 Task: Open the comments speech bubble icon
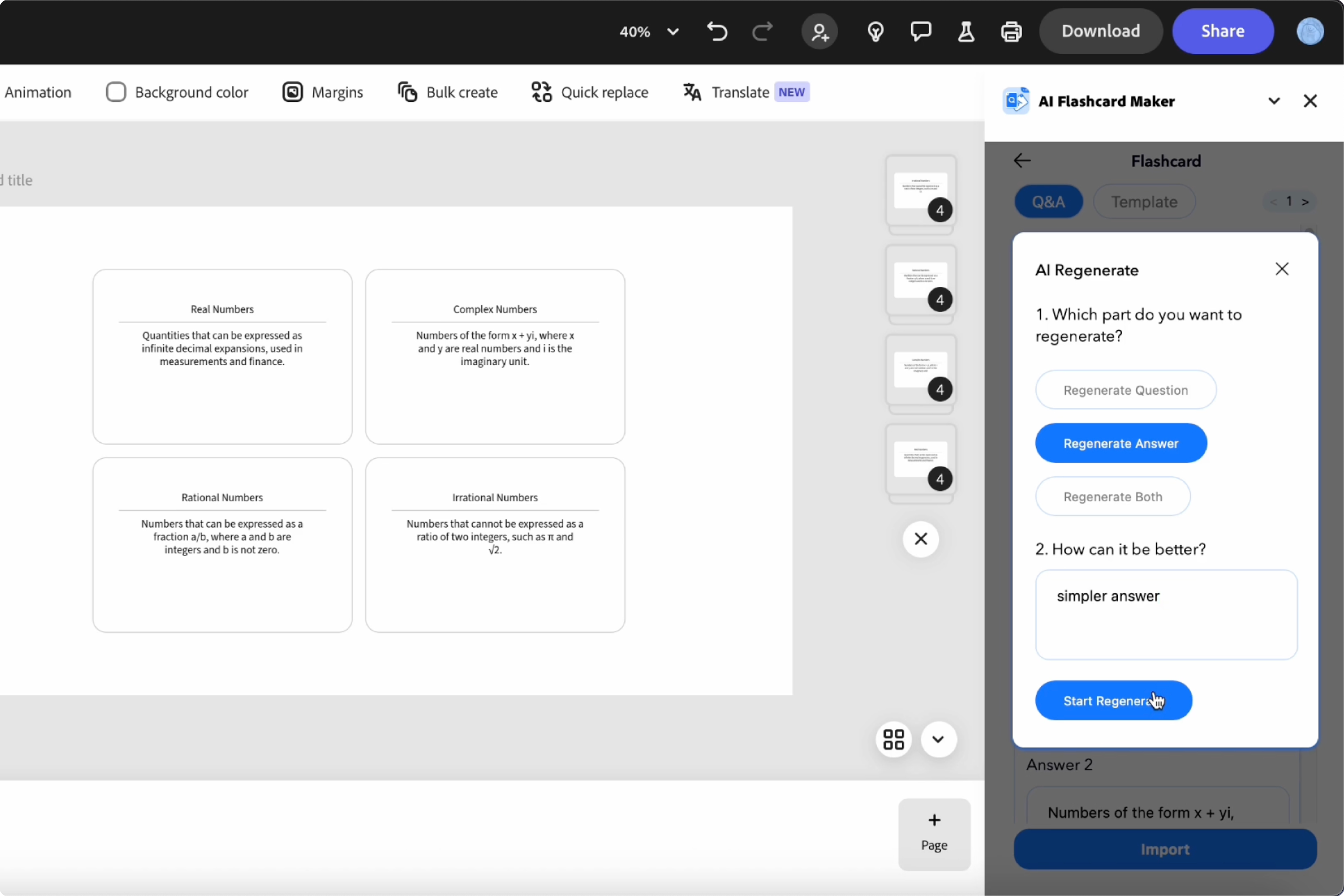point(920,31)
